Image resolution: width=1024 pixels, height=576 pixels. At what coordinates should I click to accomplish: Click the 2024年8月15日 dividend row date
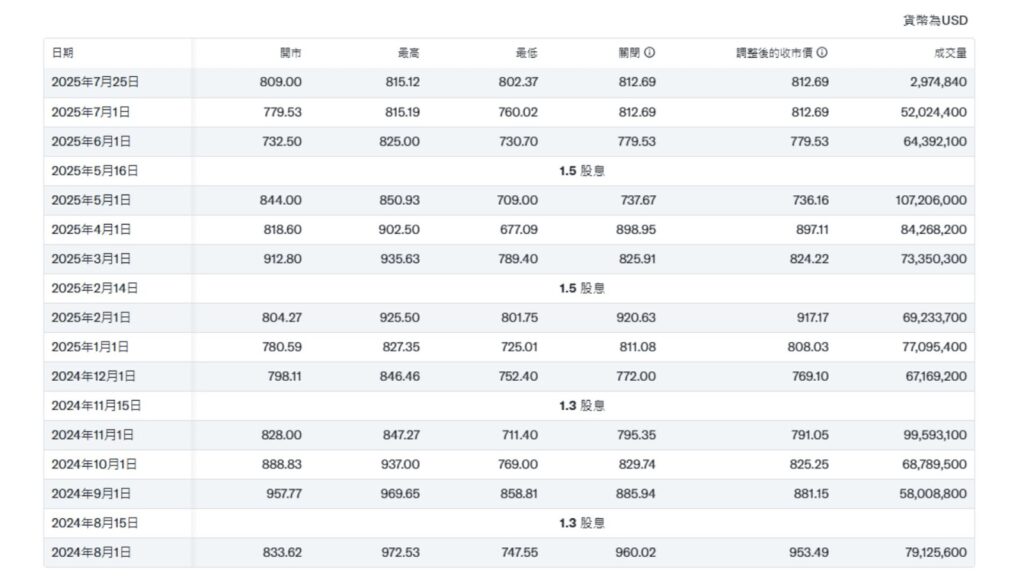point(95,523)
